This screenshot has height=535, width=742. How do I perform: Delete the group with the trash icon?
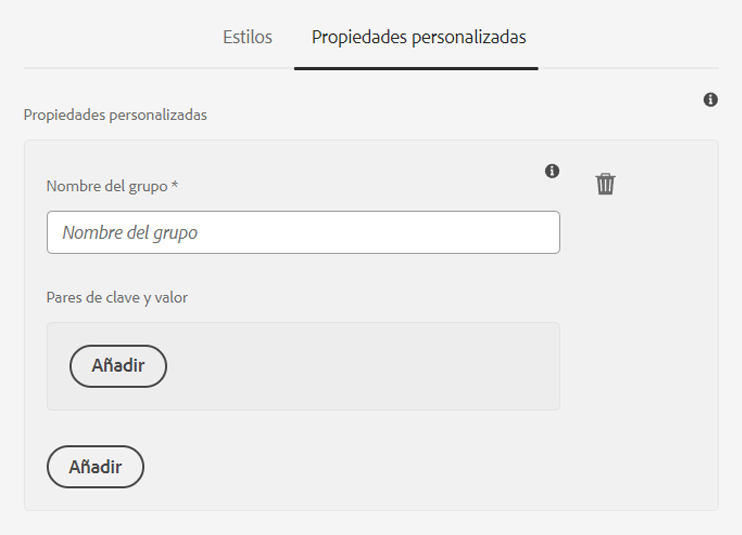coord(605,184)
